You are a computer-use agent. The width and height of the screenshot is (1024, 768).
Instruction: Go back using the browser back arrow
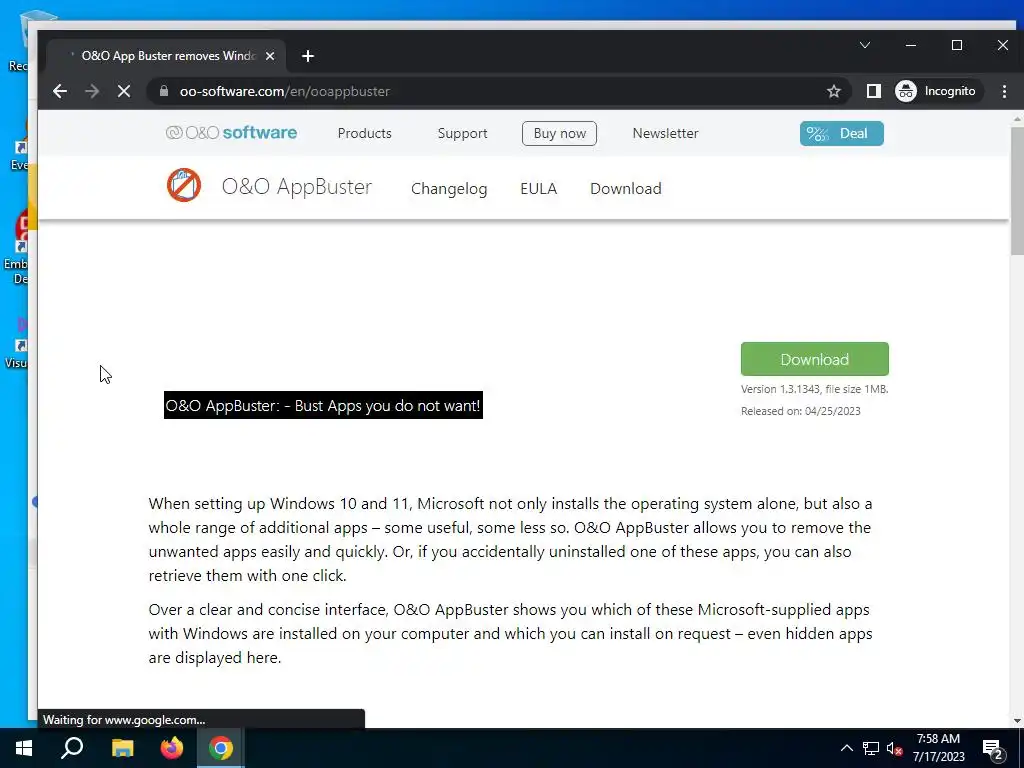pos(60,91)
